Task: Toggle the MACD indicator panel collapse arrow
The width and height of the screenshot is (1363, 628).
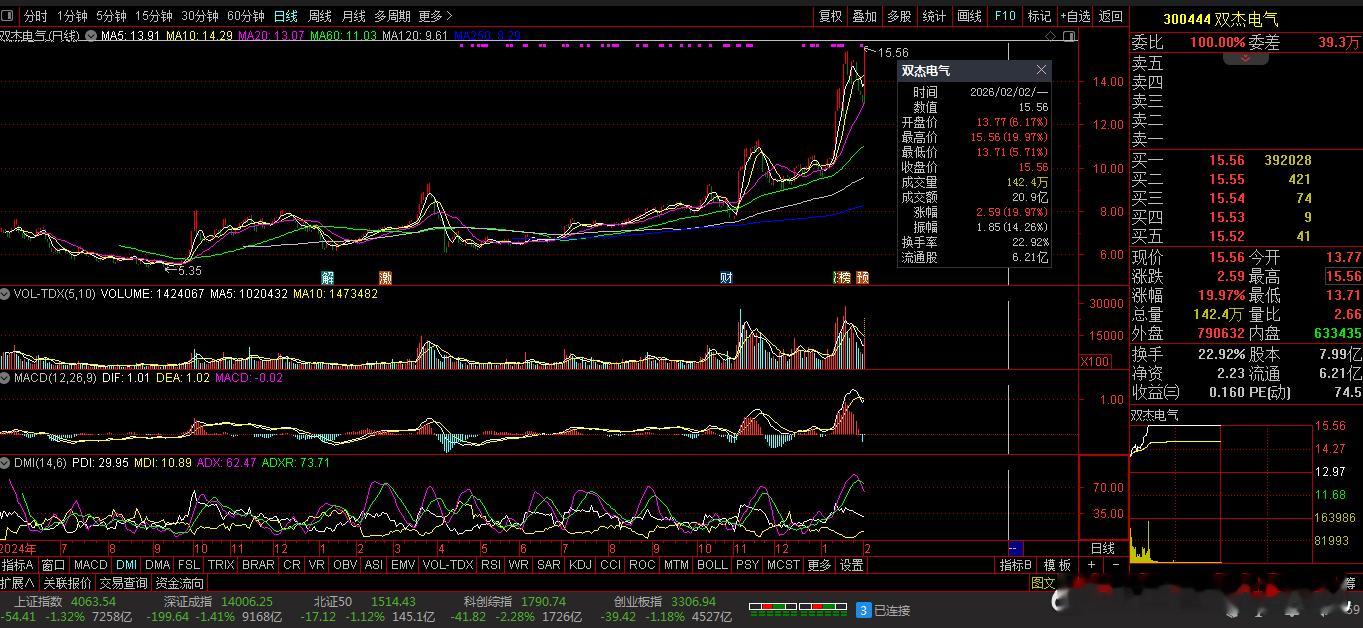Action: [5, 378]
